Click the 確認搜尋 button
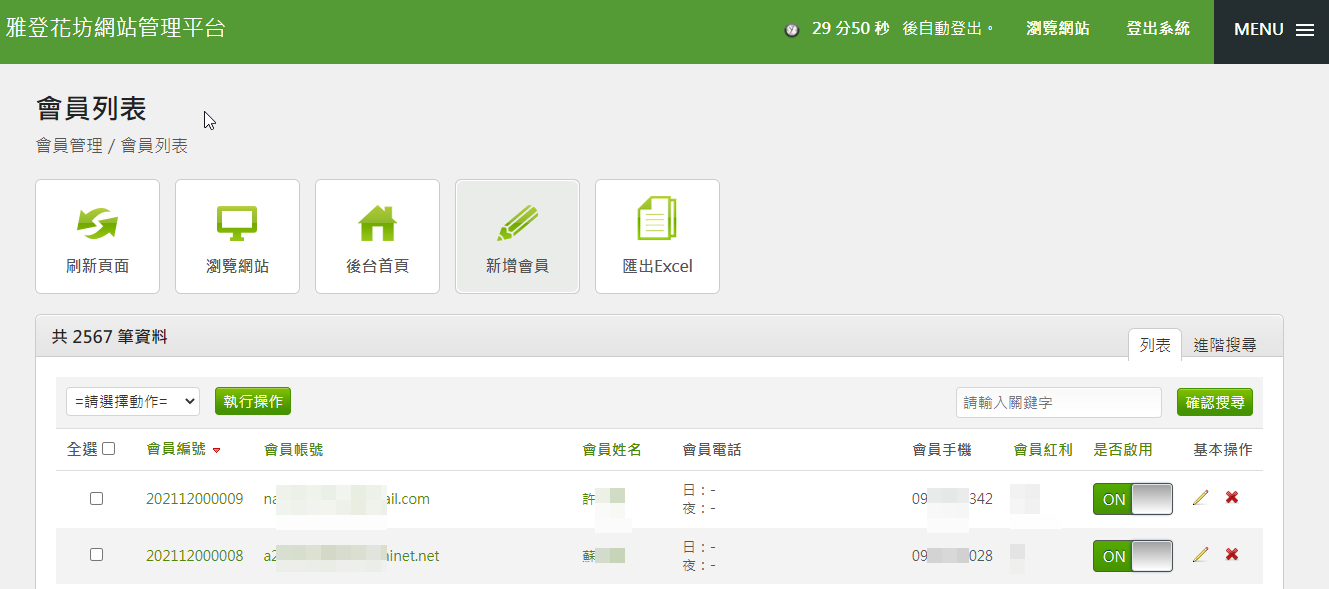The image size is (1329, 589). click(1215, 402)
